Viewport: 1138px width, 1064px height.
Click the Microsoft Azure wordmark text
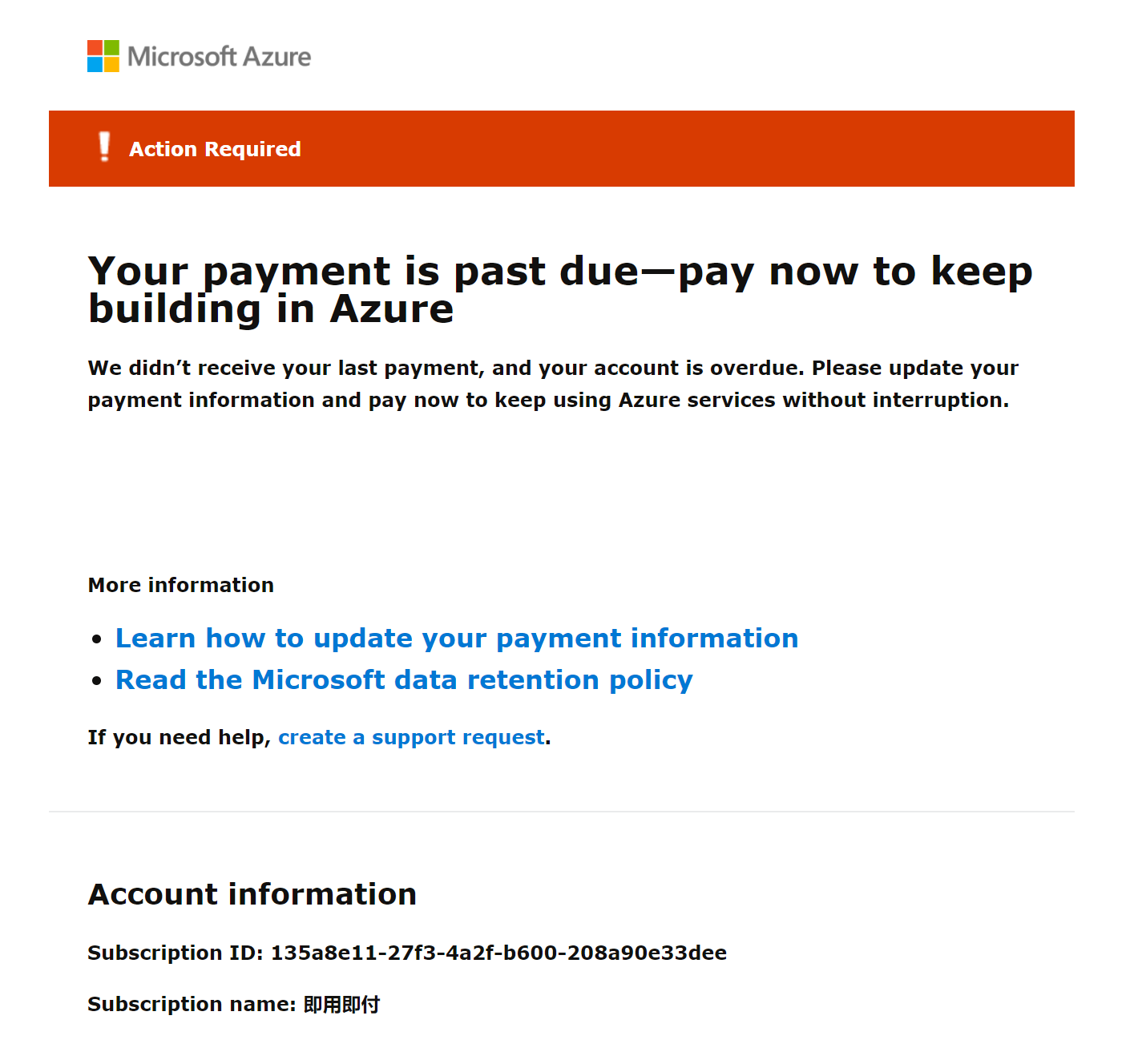[x=219, y=57]
